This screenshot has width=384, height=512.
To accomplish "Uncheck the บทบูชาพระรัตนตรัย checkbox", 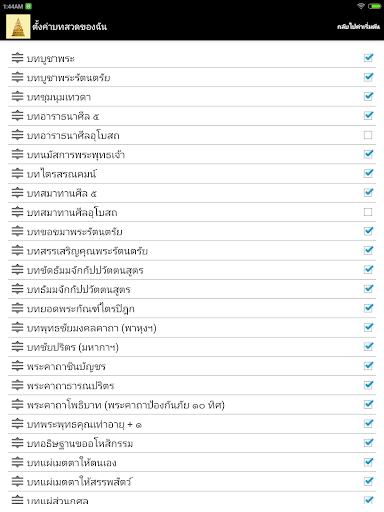I will tap(368, 77).
